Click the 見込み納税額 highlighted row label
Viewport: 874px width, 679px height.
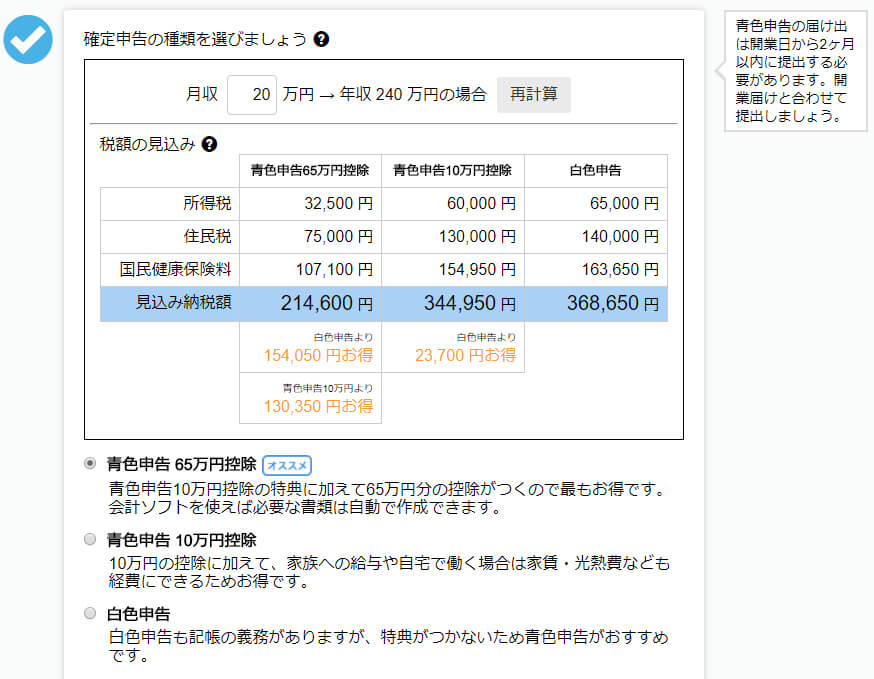pyautogui.click(x=183, y=303)
